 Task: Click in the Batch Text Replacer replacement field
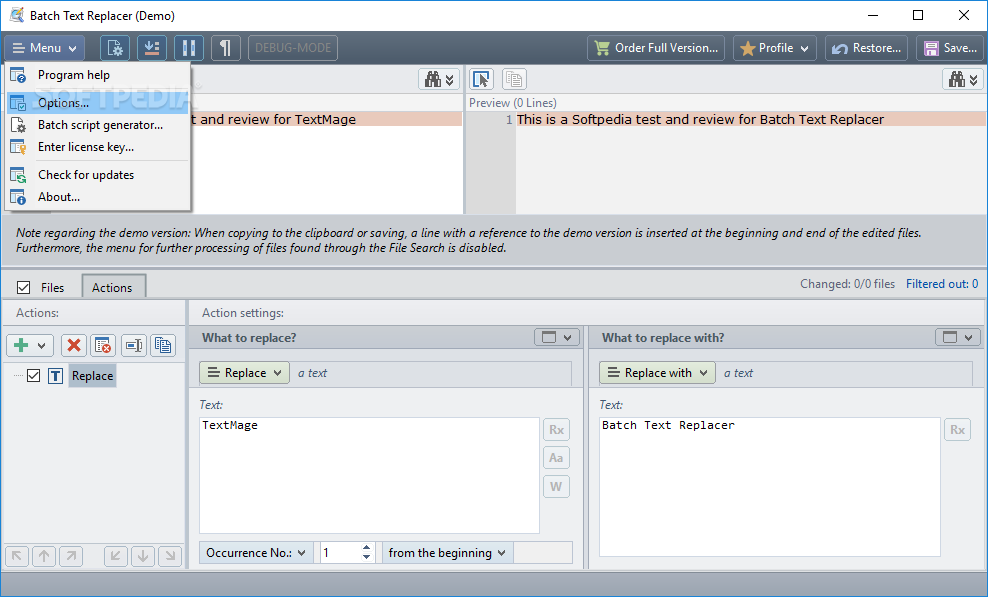[x=769, y=487]
